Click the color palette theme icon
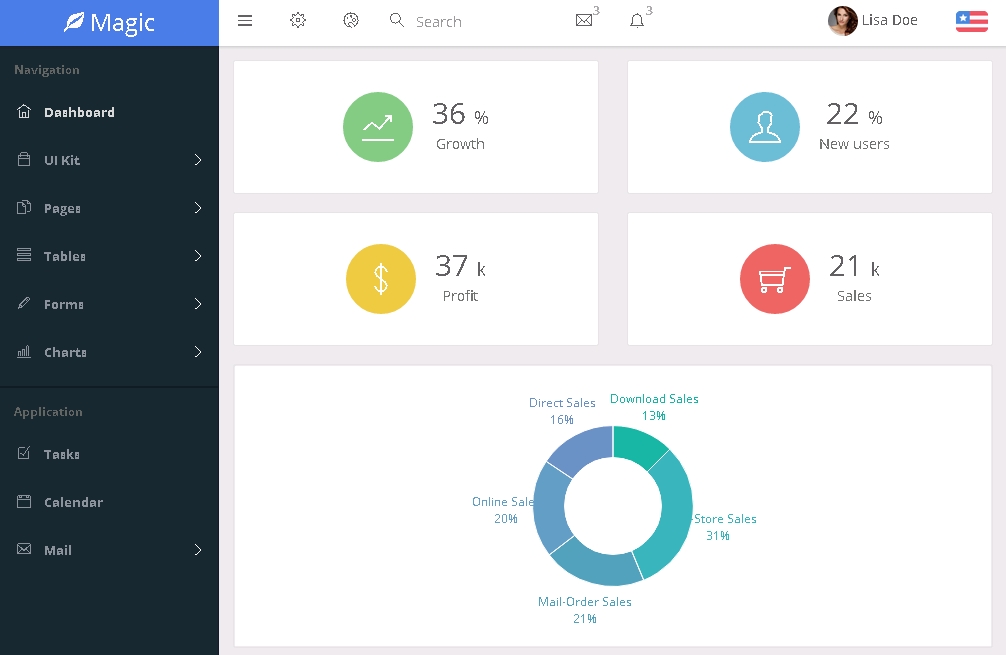 (351, 21)
